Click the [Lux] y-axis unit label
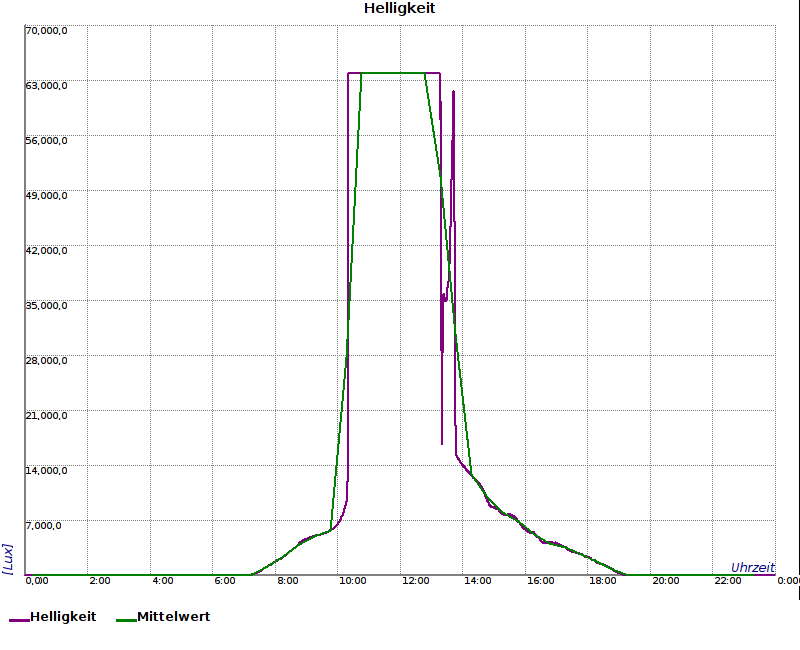800x650 pixels. (x=8, y=559)
